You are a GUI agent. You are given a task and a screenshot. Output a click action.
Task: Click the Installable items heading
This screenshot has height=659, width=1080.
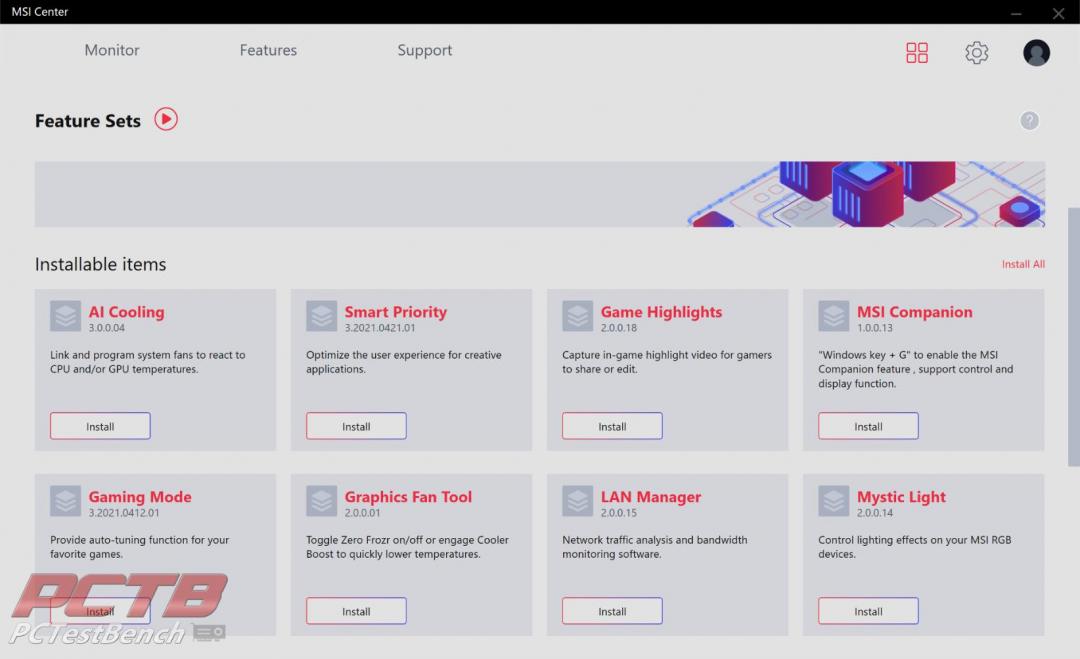[101, 264]
